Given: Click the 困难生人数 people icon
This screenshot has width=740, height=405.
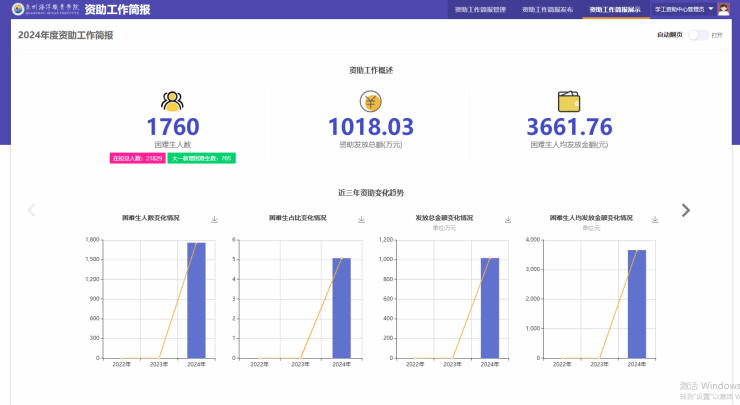Looking at the screenshot, I should point(173,101).
